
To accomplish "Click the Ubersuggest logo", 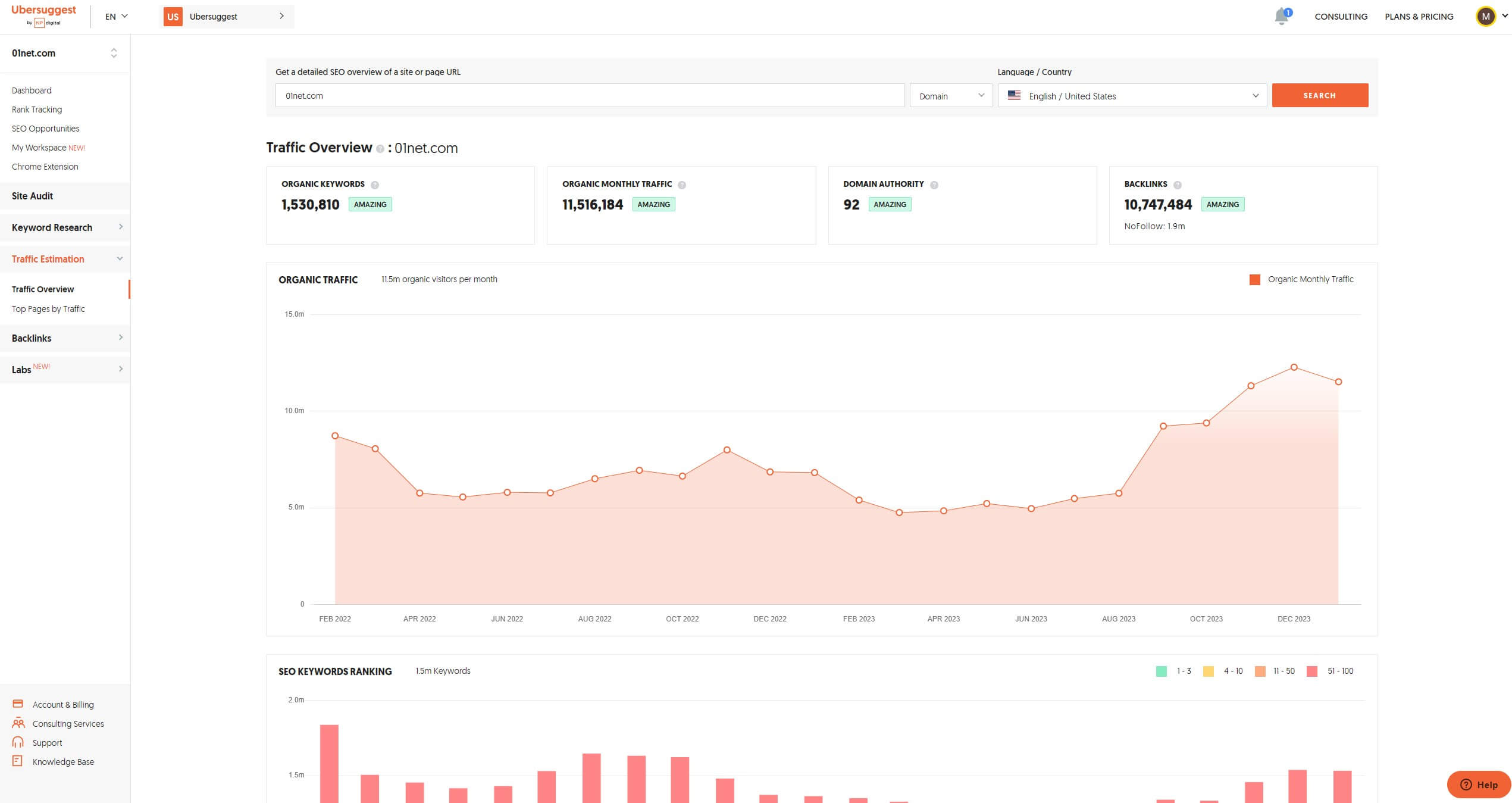I will (43, 15).
